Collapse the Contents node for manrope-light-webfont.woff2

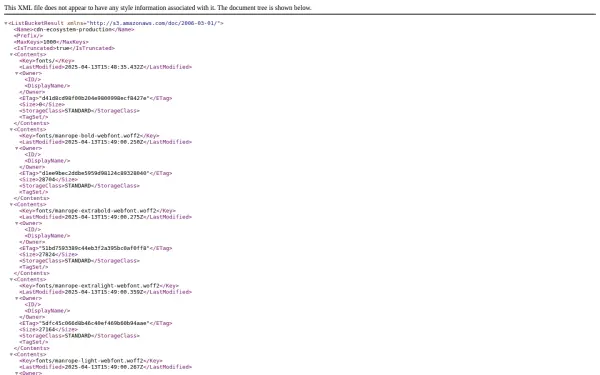(x=11, y=355)
